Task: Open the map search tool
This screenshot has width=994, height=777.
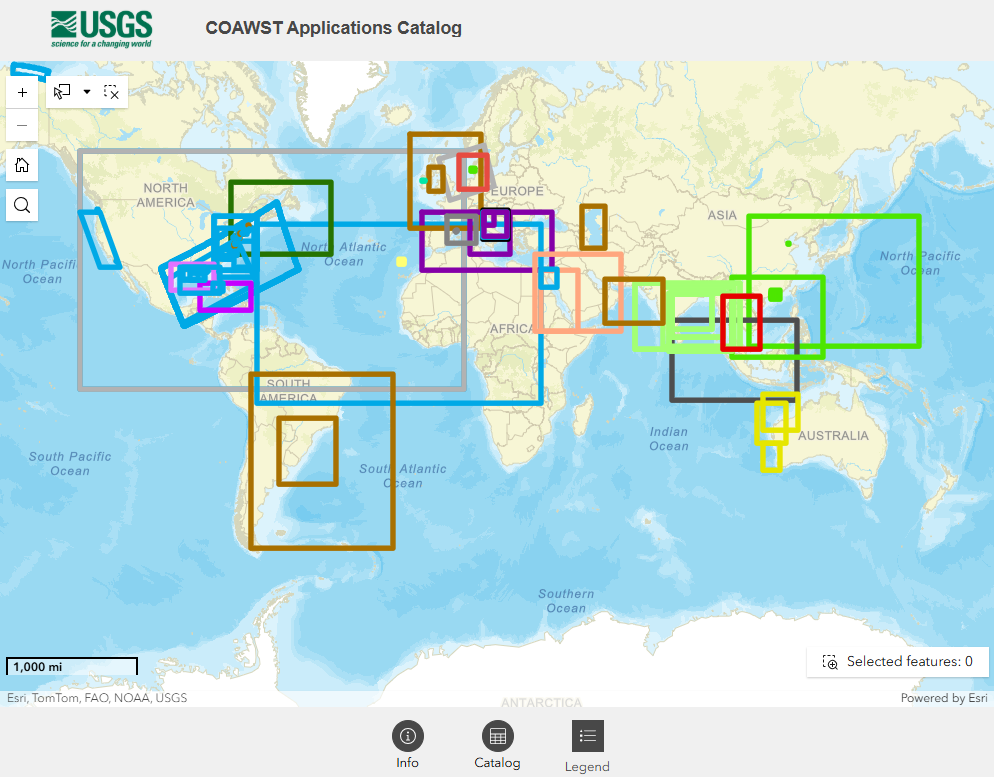Action: (x=22, y=205)
